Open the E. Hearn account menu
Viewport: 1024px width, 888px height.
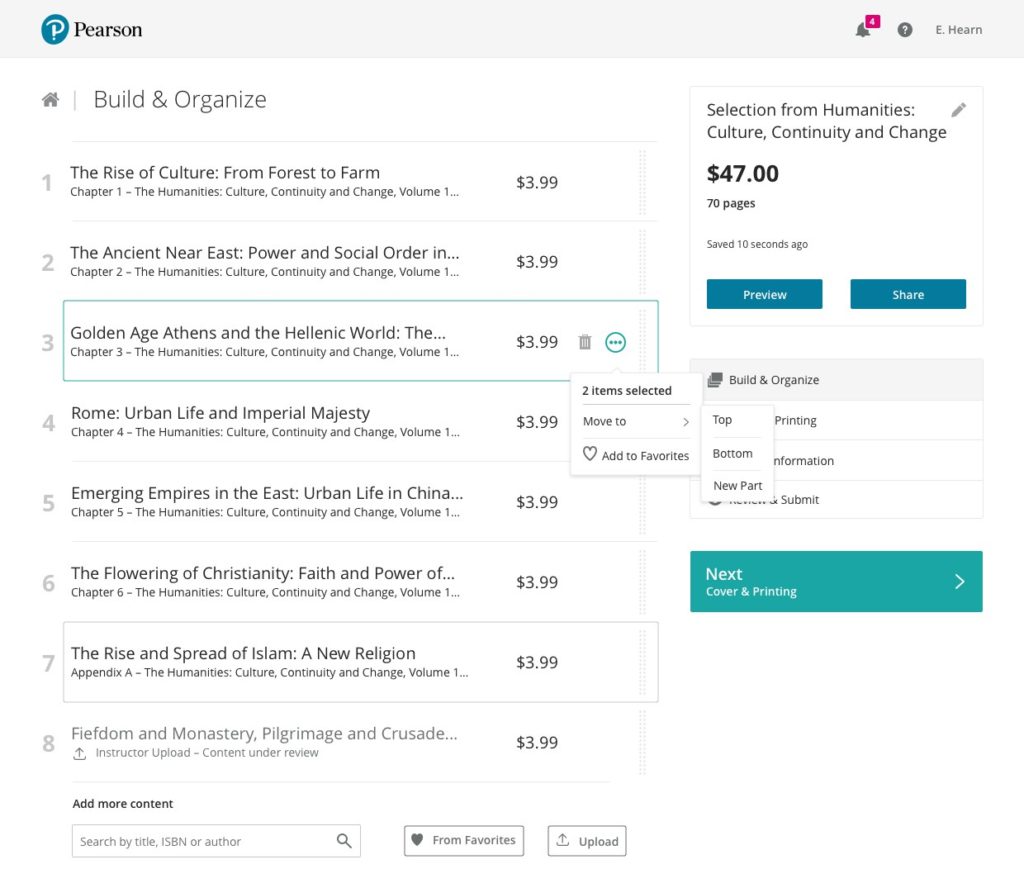[958, 30]
